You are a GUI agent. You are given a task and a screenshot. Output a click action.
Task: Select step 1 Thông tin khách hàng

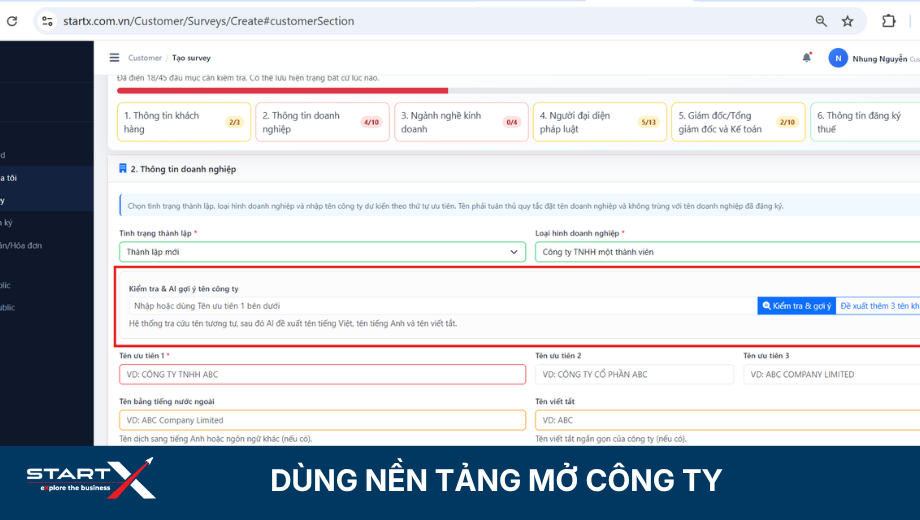pos(184,122)
